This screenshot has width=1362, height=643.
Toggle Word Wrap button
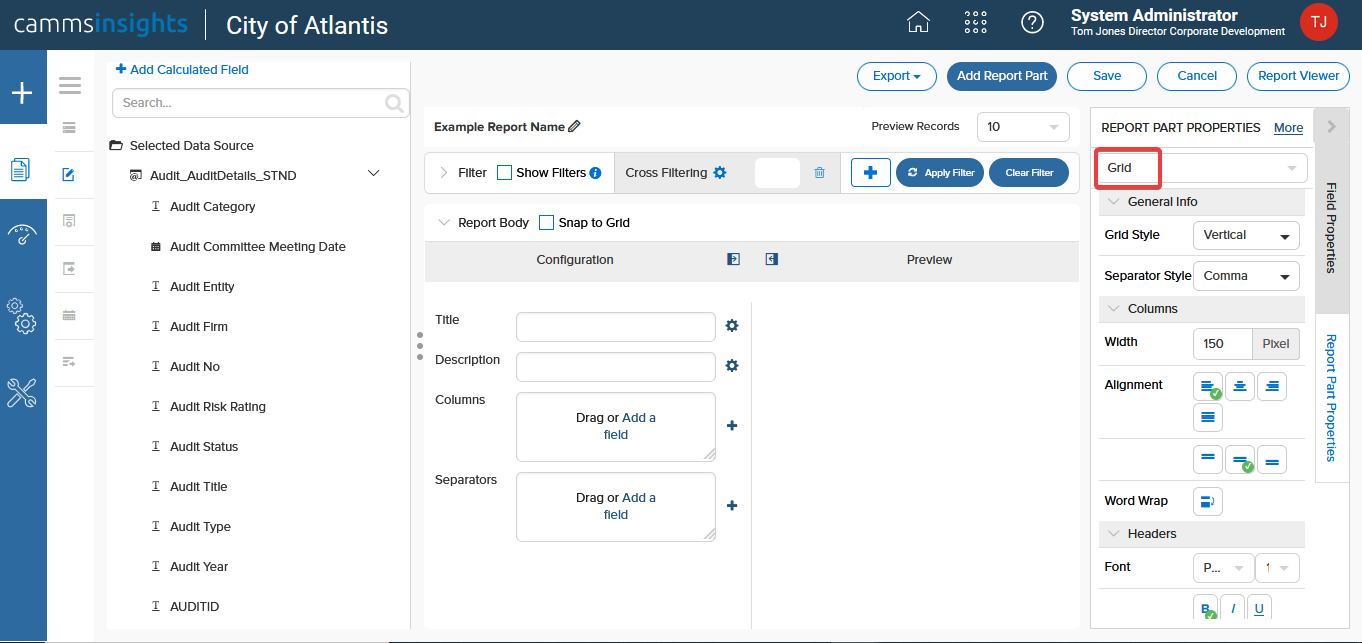1208,502
